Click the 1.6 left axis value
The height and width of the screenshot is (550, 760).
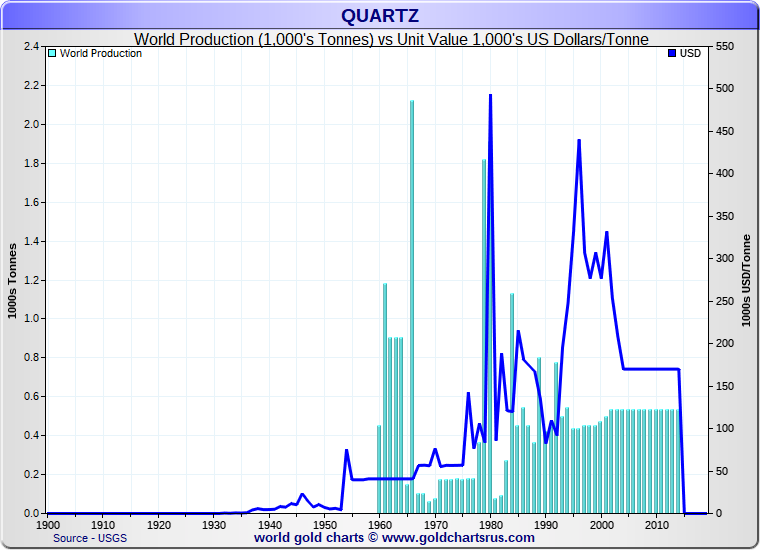32,202
